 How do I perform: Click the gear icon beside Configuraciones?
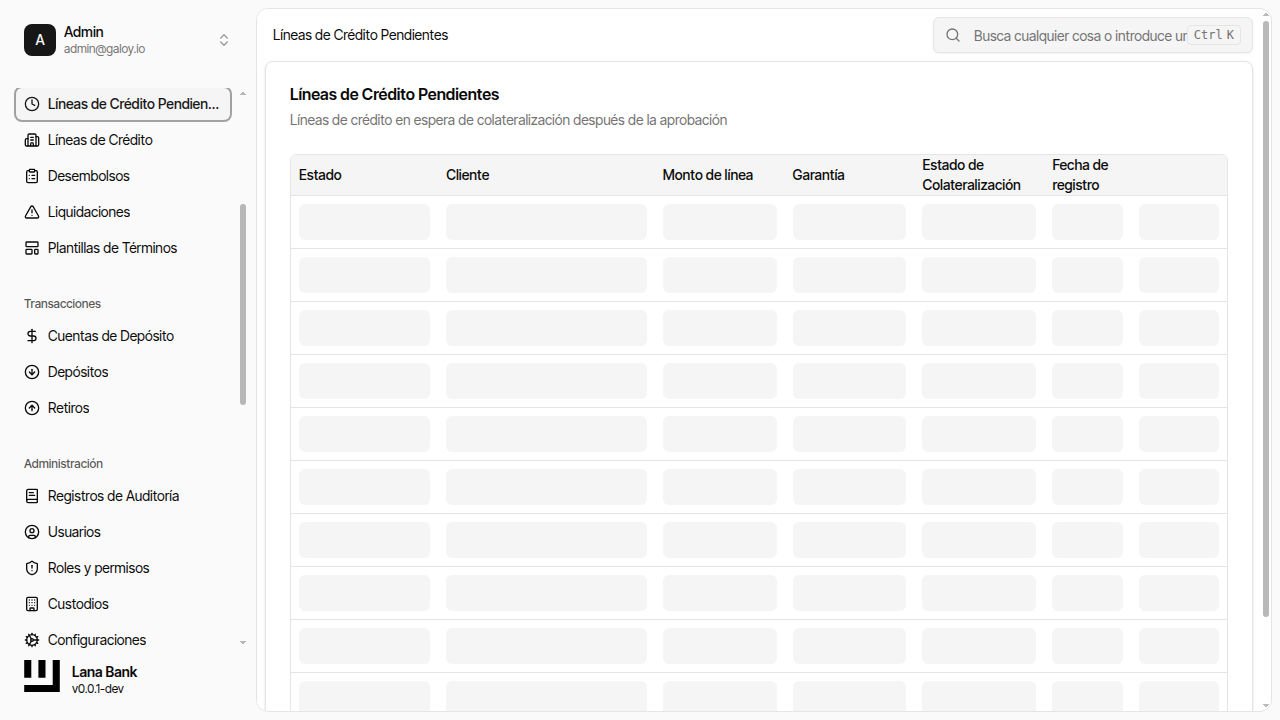click(32, 640)
